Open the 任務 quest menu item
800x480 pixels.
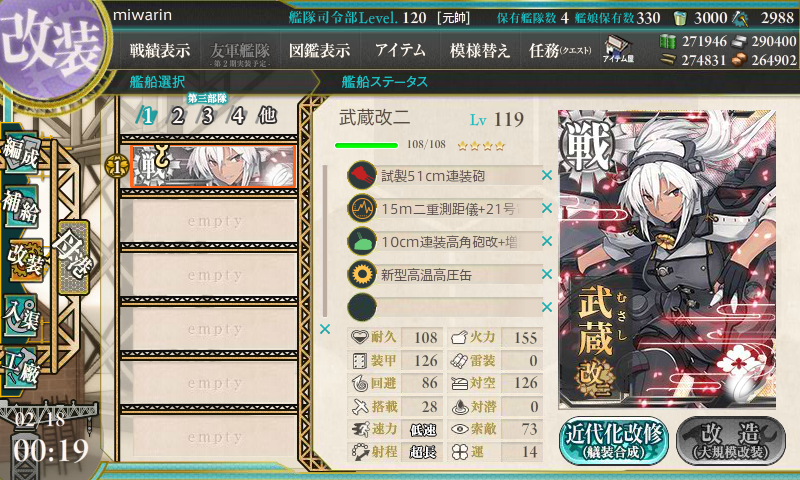coord(560,50)
